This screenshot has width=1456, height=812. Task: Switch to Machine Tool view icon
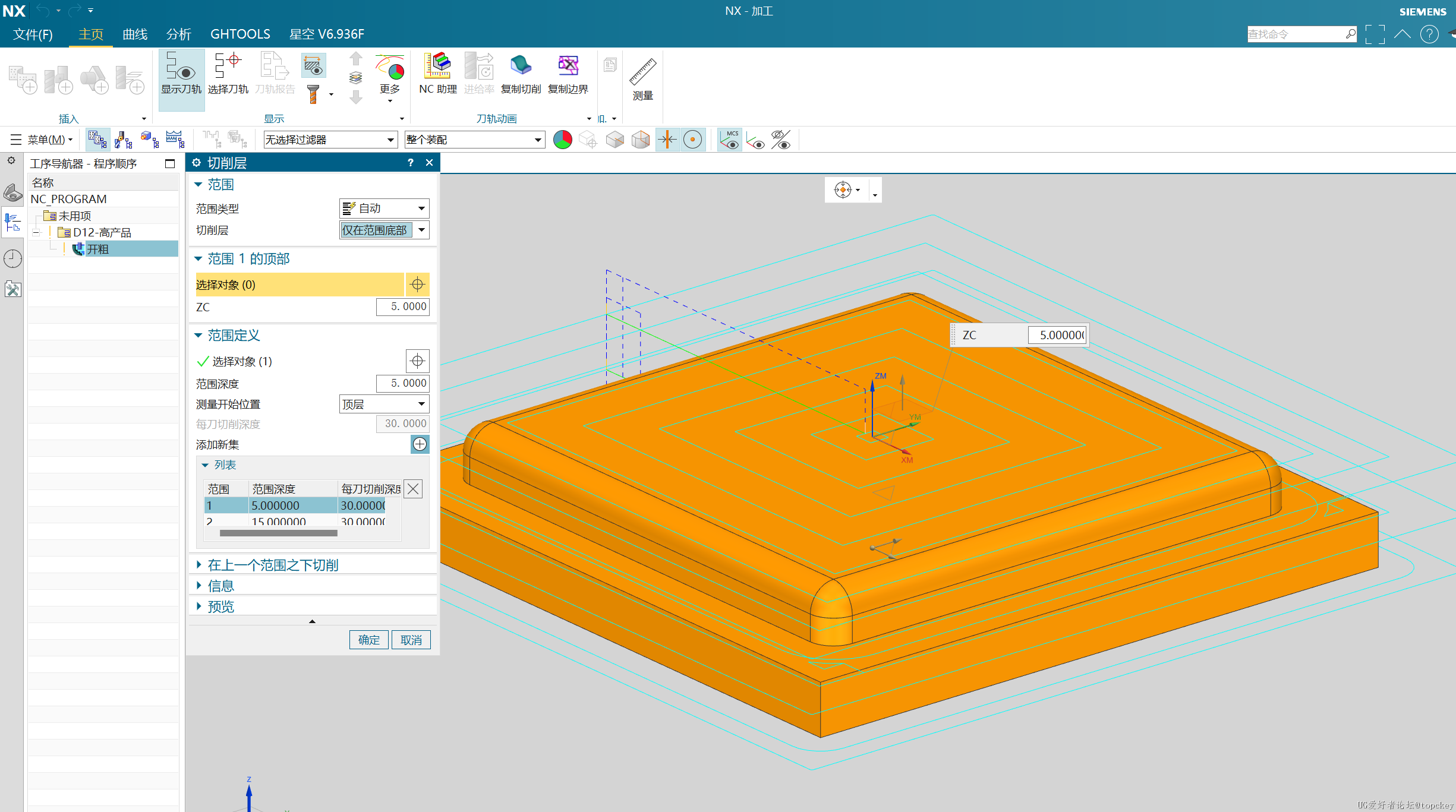[123, 140]
